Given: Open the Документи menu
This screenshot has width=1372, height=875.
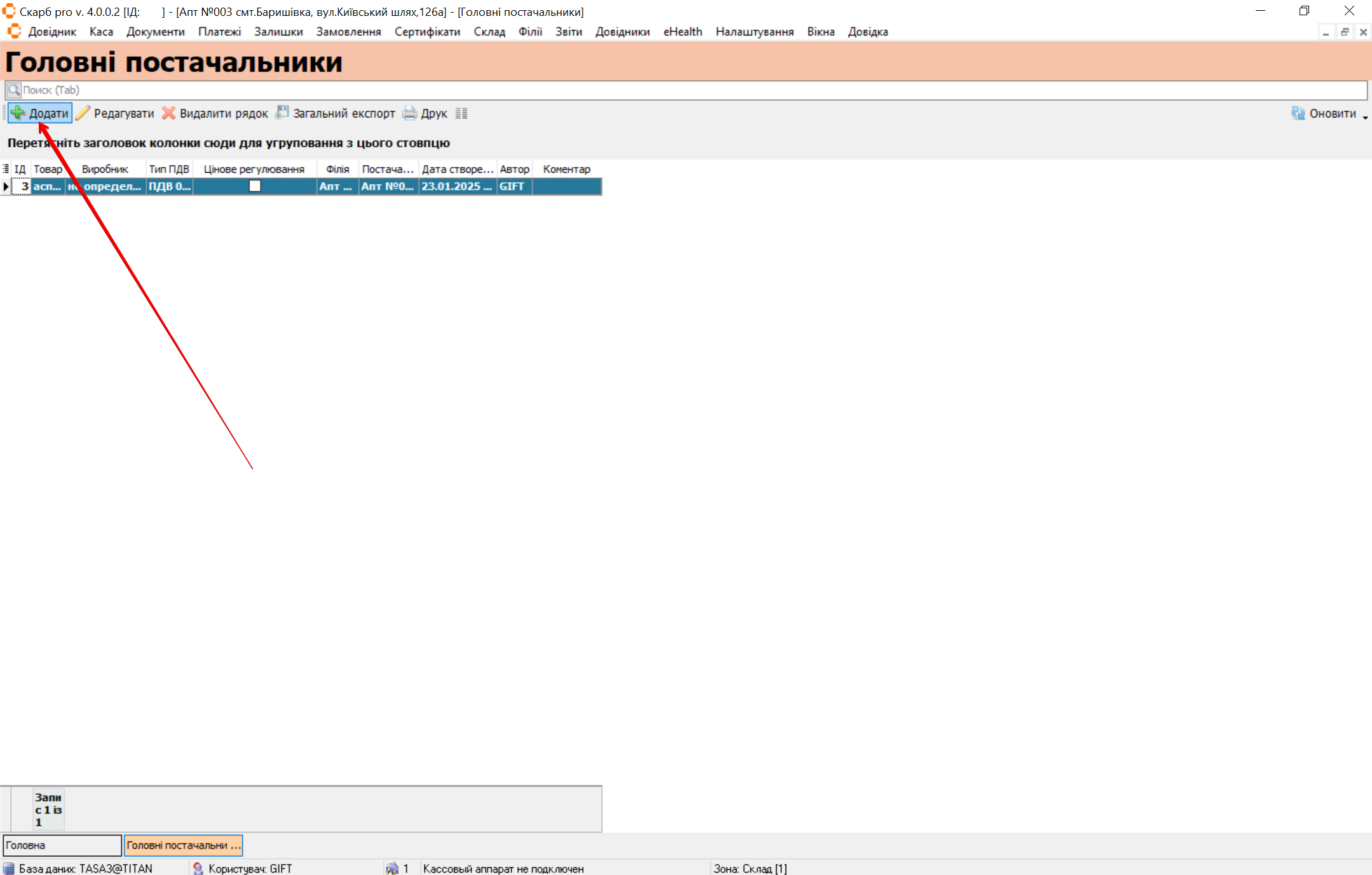Looking at the screenshot, I should [155, 32].
